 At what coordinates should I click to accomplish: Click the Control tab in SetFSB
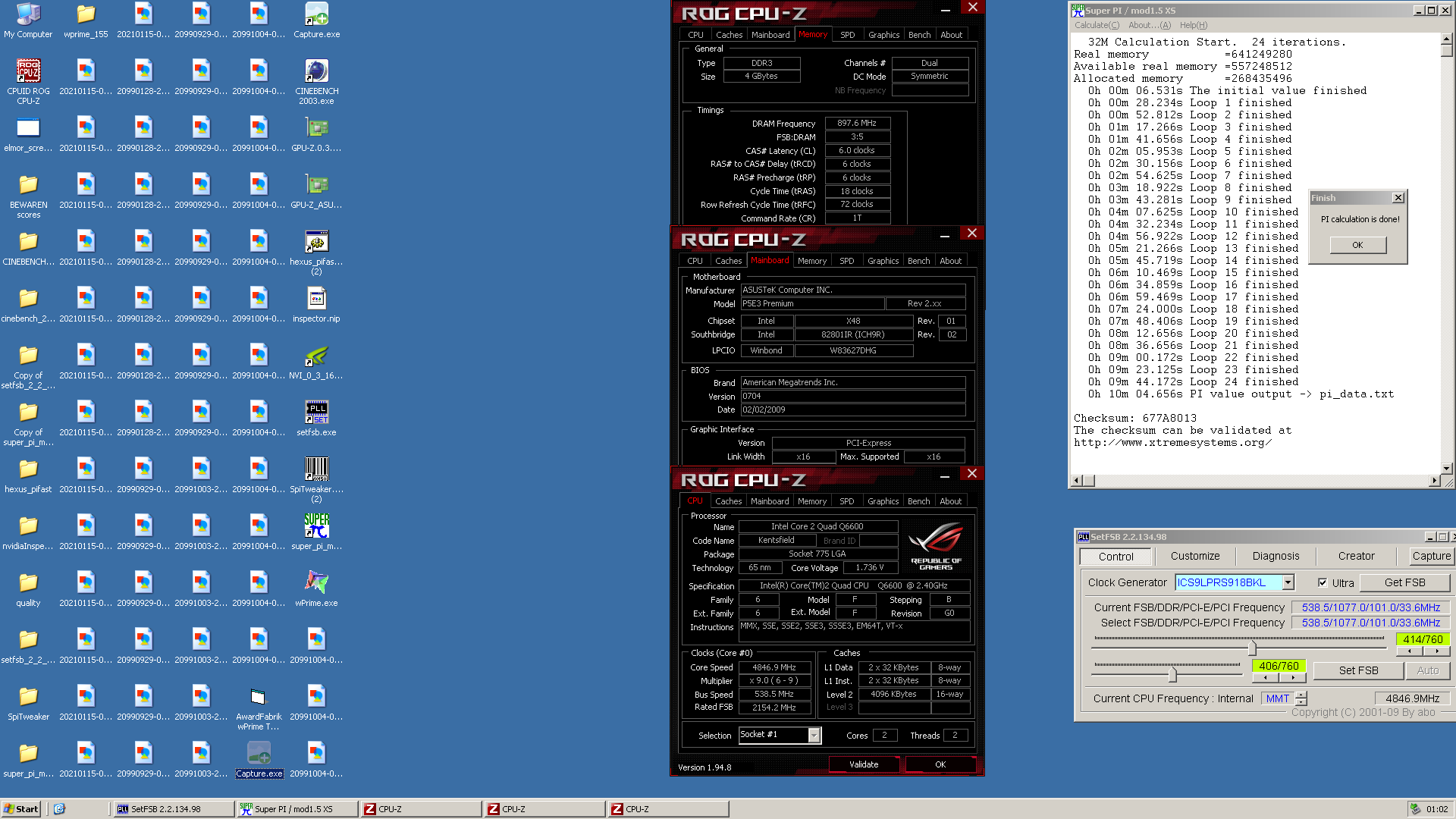click(x=1116, y=556)
